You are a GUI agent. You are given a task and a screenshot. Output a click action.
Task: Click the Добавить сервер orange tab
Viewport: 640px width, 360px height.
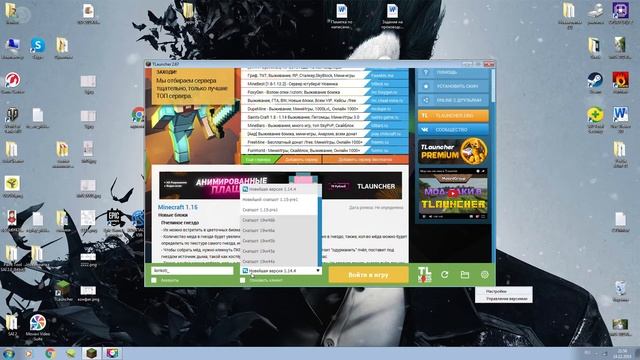301,160
